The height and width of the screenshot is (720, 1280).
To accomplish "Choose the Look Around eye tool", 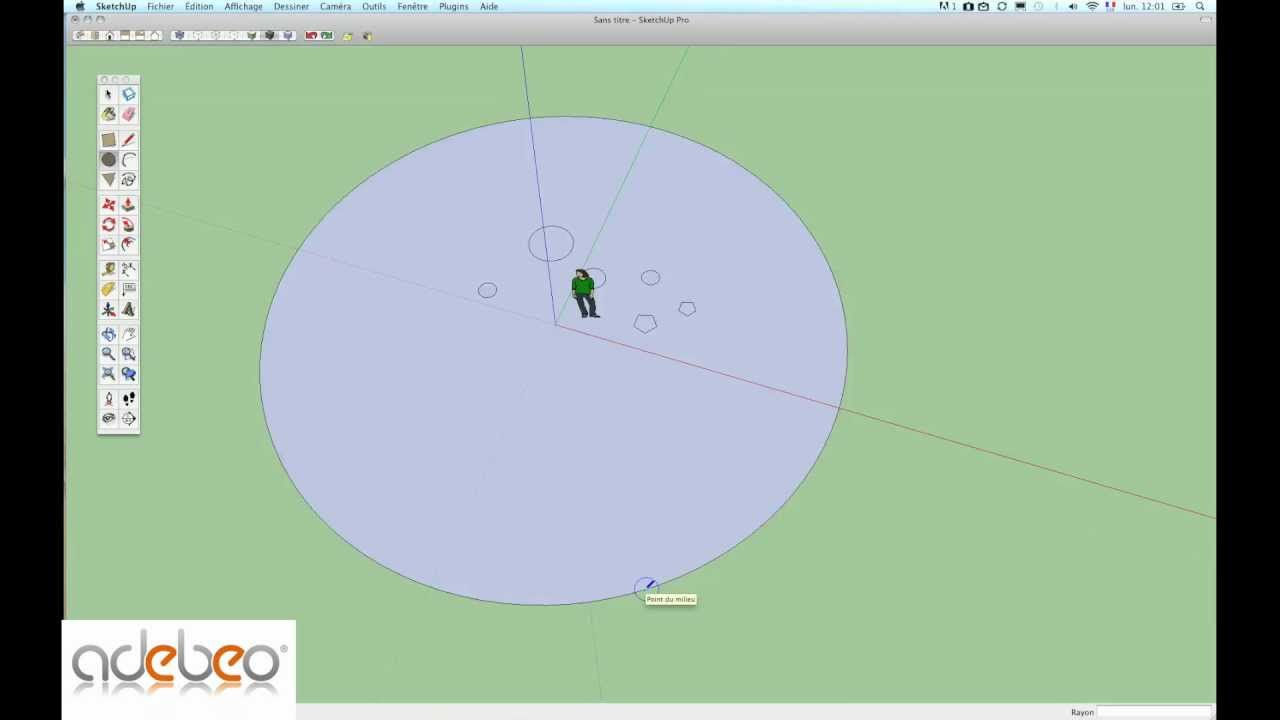I will coord(108,419).
